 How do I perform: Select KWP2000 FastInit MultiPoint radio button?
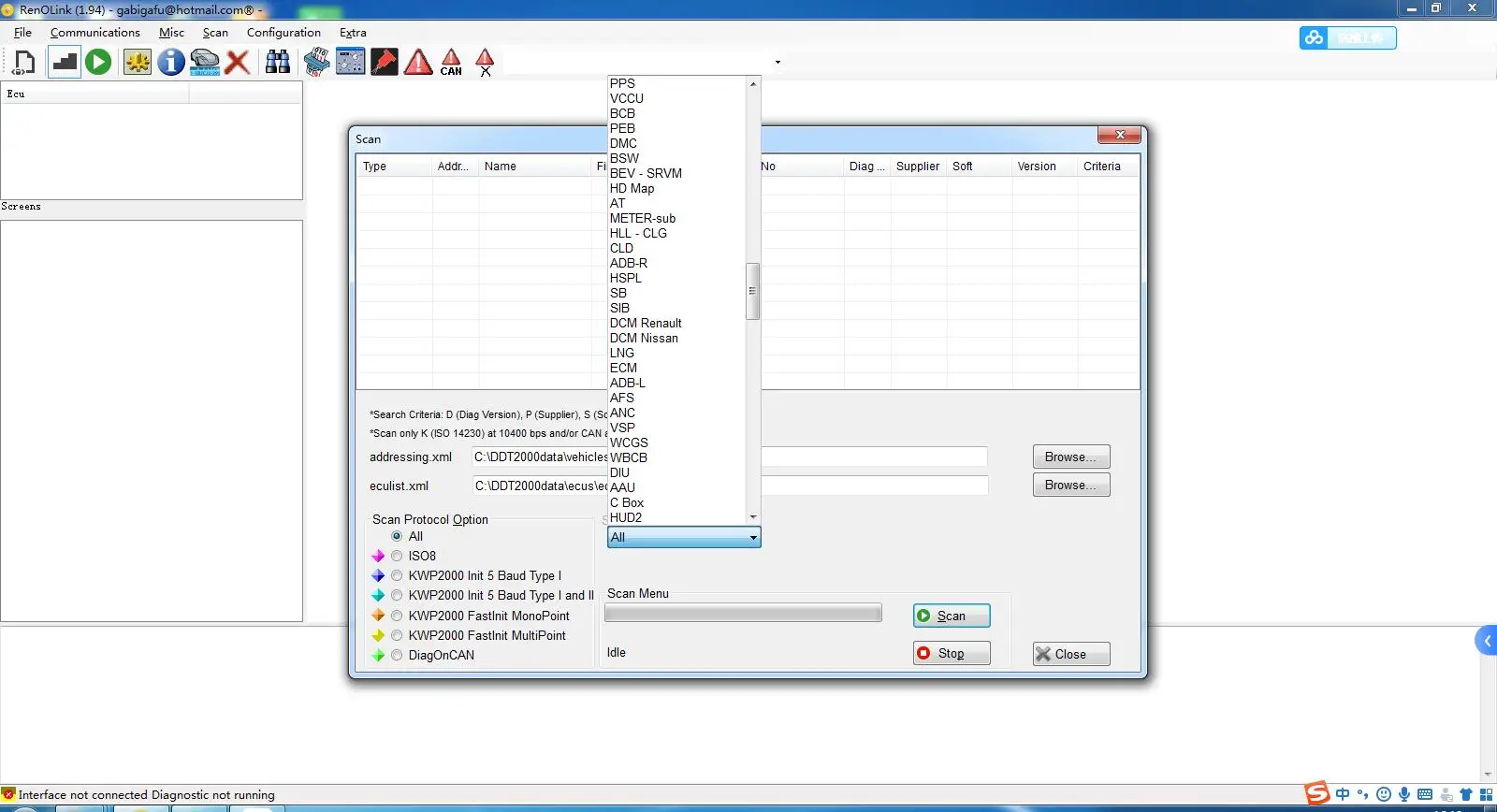398,635
